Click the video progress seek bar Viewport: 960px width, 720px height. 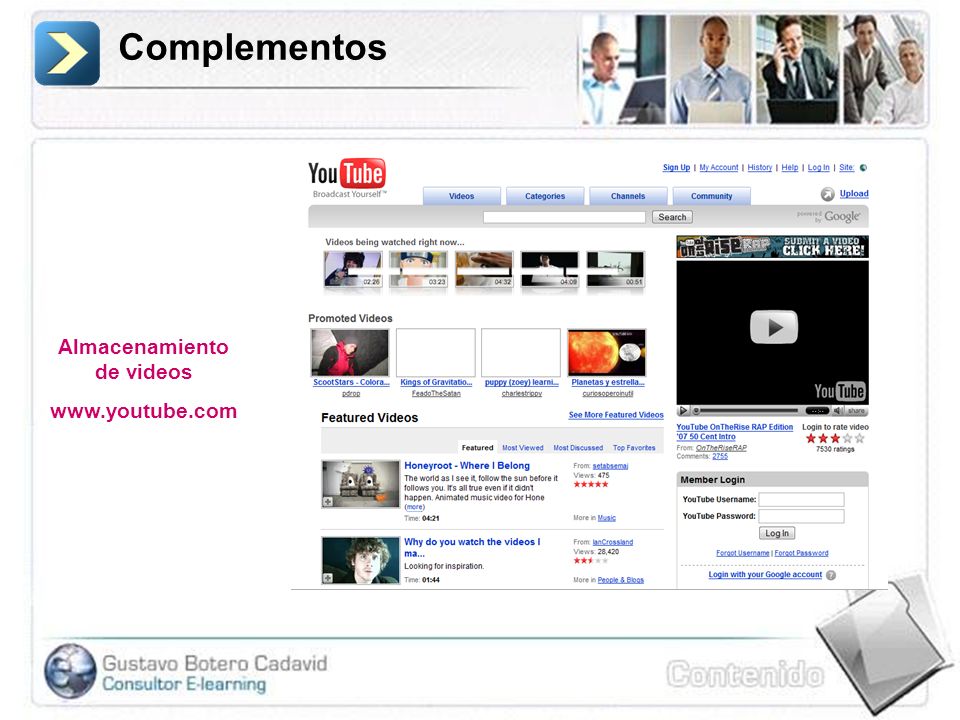pos(749,411)
